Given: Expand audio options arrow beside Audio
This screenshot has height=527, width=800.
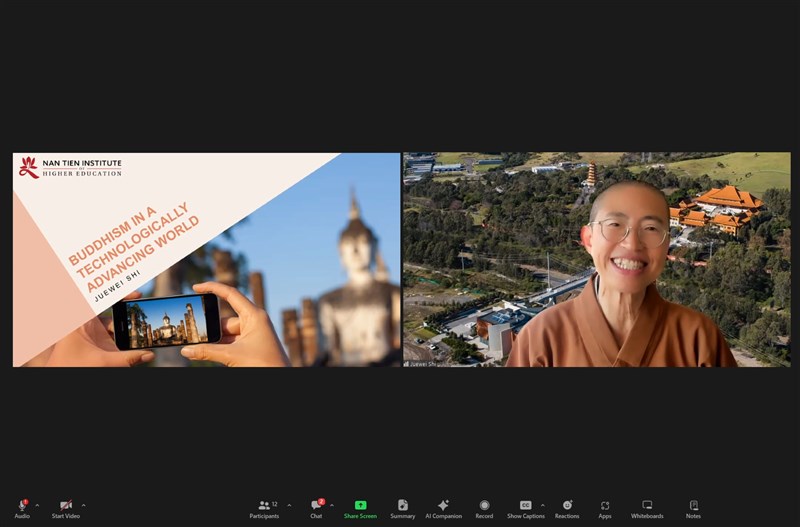Looking at the screenshot, I should click(38, 505).
